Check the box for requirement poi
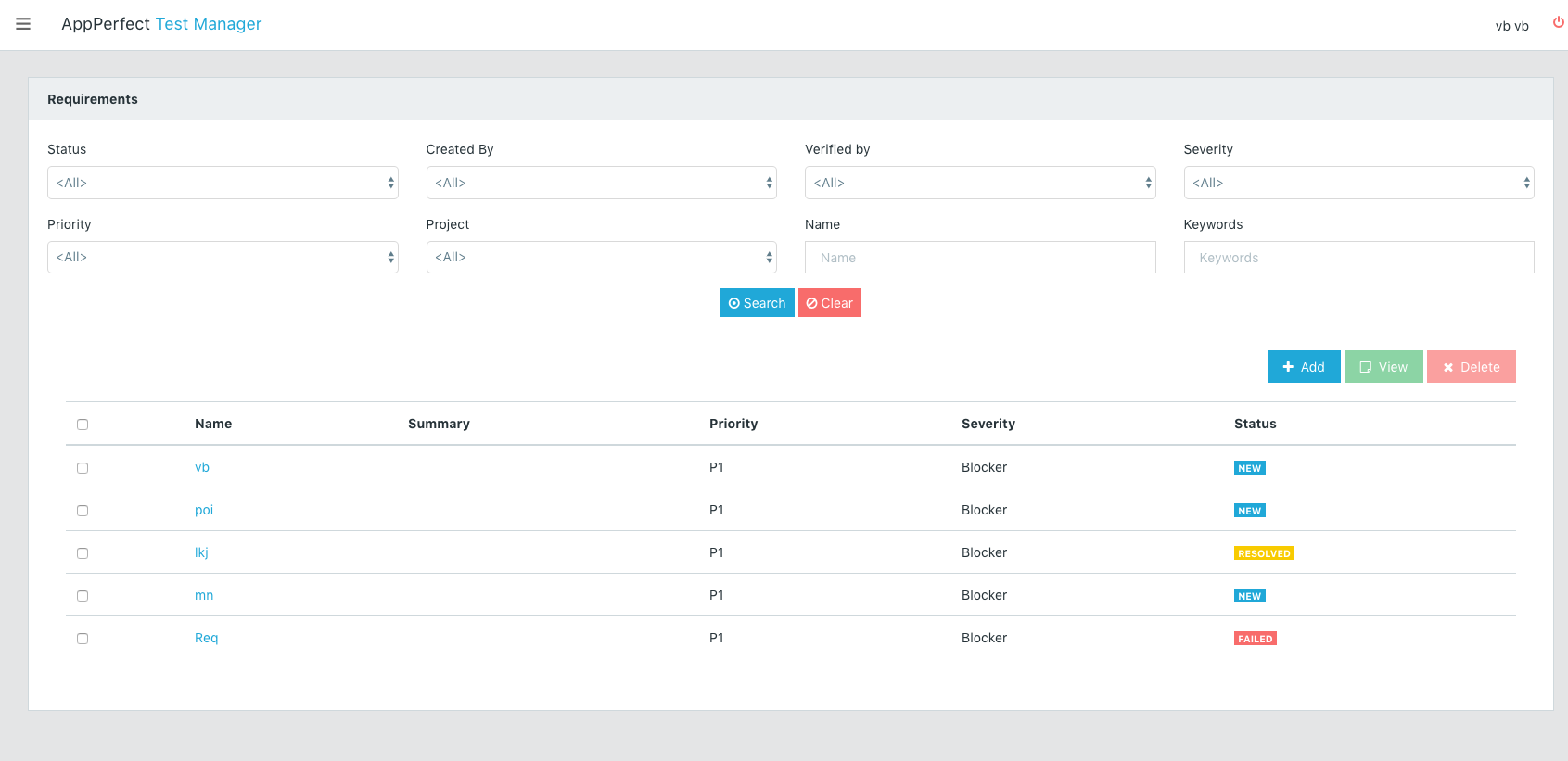The width and height of the screenshot is (1568, 761). point(83,511)
